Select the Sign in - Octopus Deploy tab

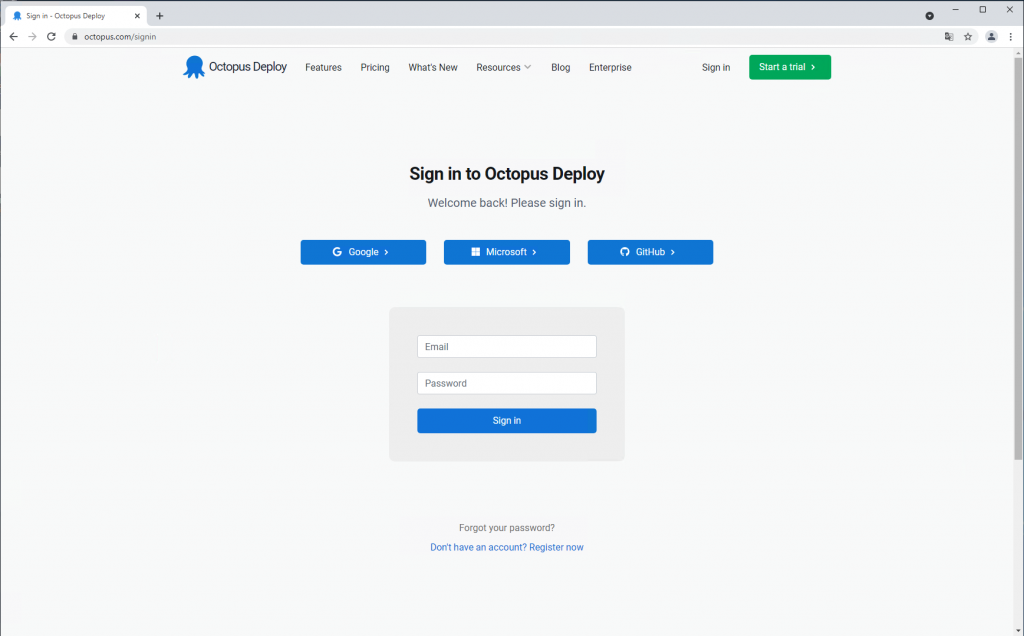[x=74, y=16]
